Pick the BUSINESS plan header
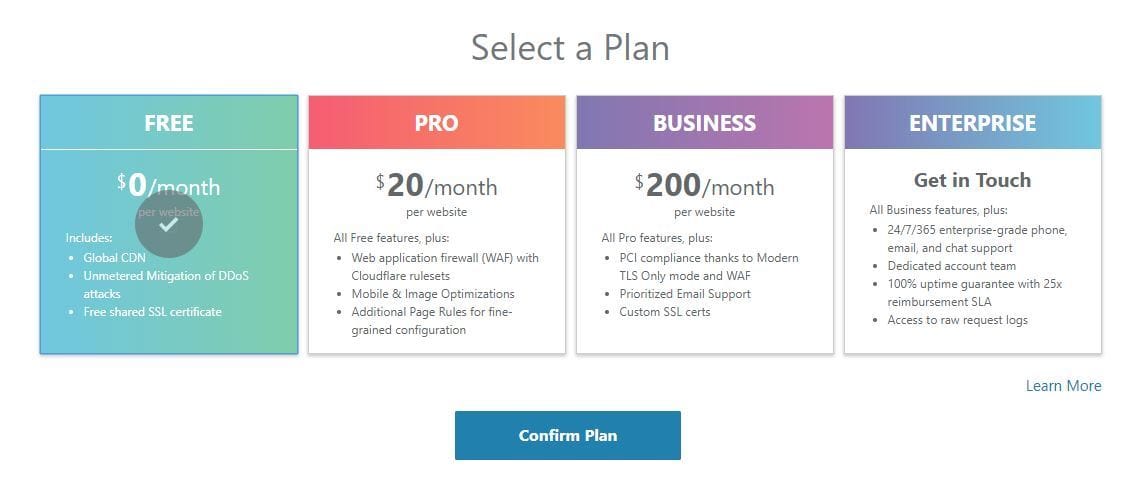 point(704,123)
